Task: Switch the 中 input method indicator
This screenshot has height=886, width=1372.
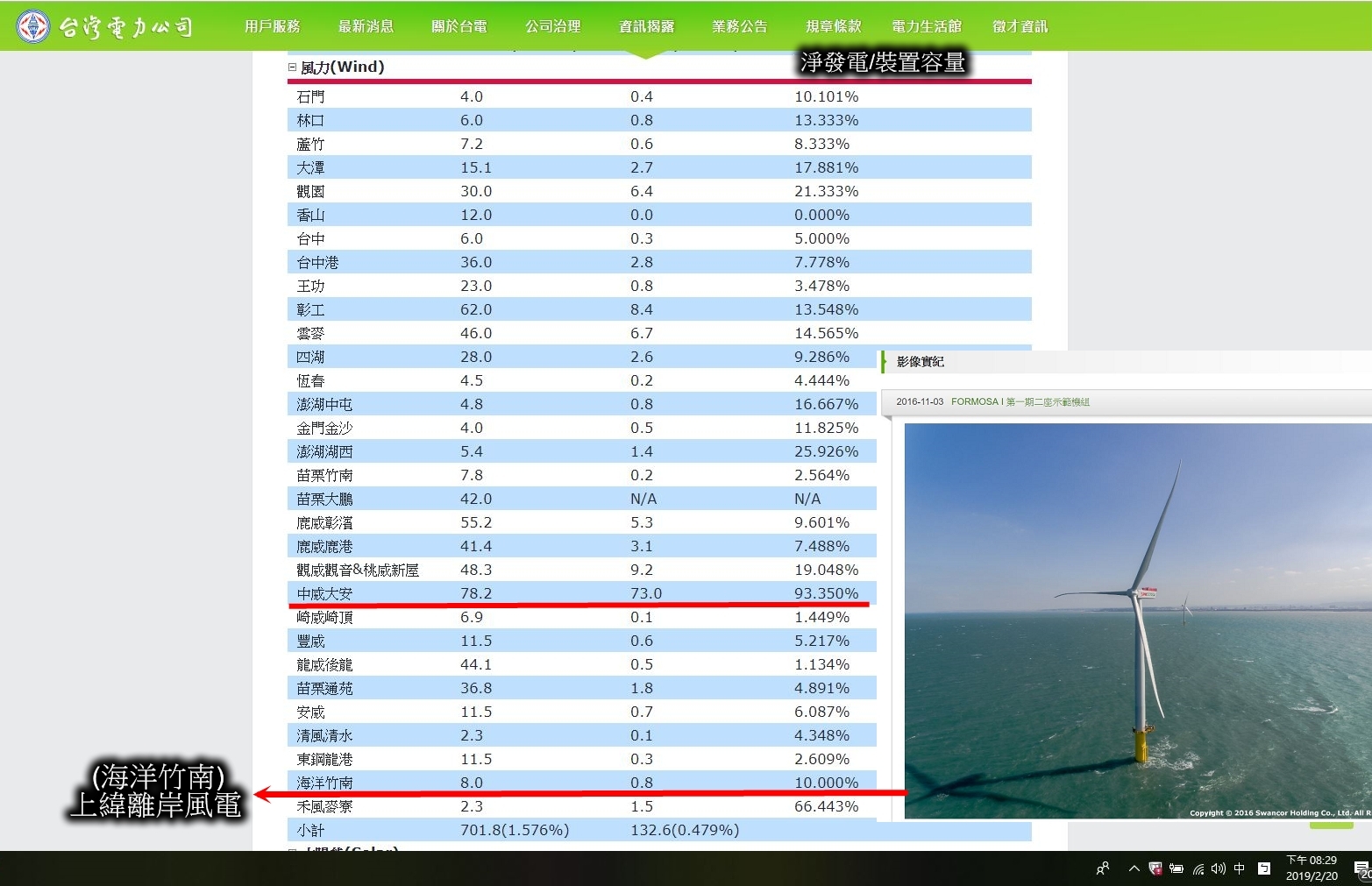Action: (x=1240, y=868)
